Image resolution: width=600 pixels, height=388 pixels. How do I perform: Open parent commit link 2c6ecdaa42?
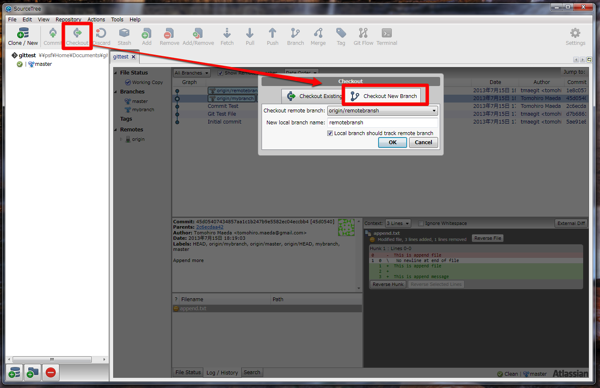coord(210,227)
